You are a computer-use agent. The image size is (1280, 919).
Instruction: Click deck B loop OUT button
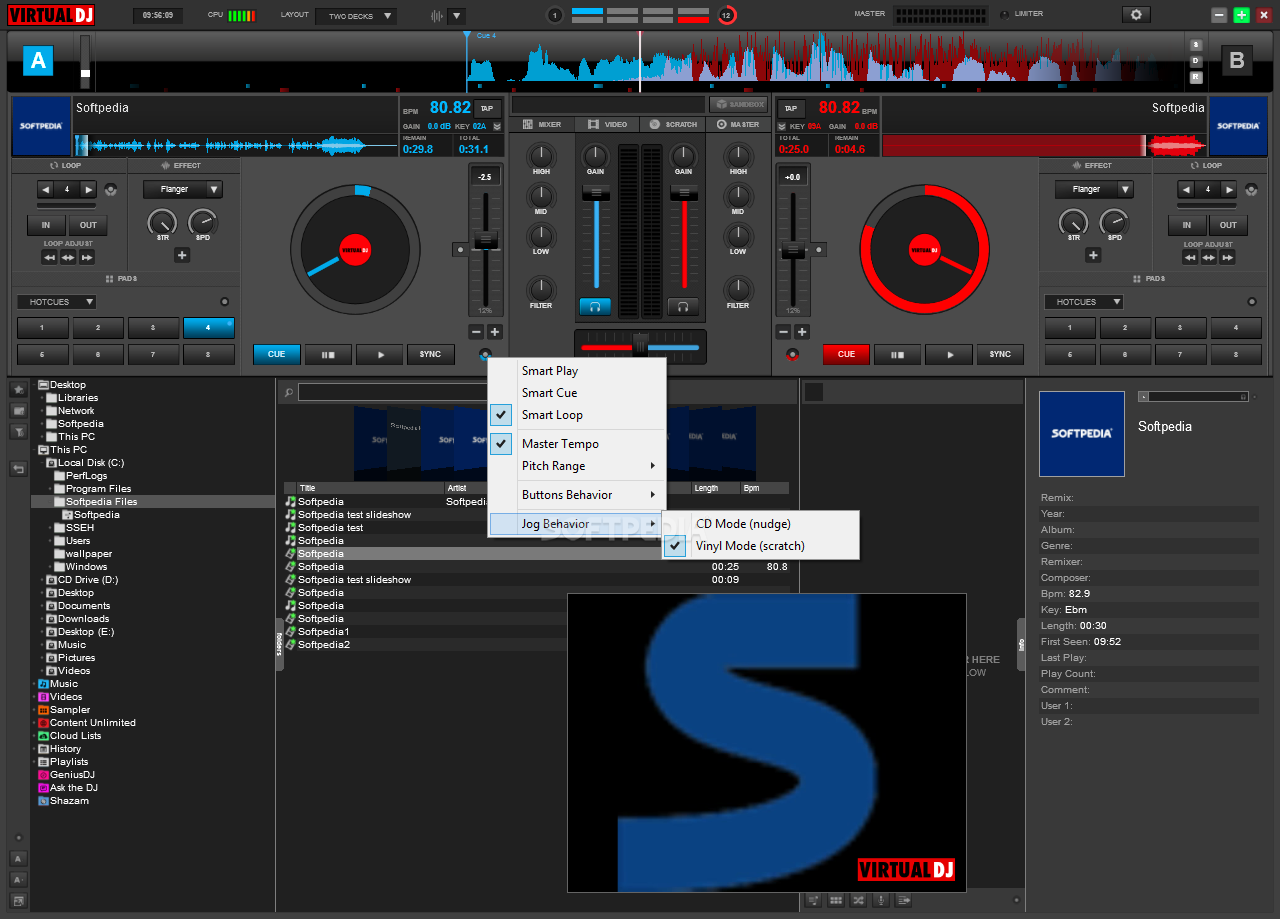click(x=1228, y=225)
